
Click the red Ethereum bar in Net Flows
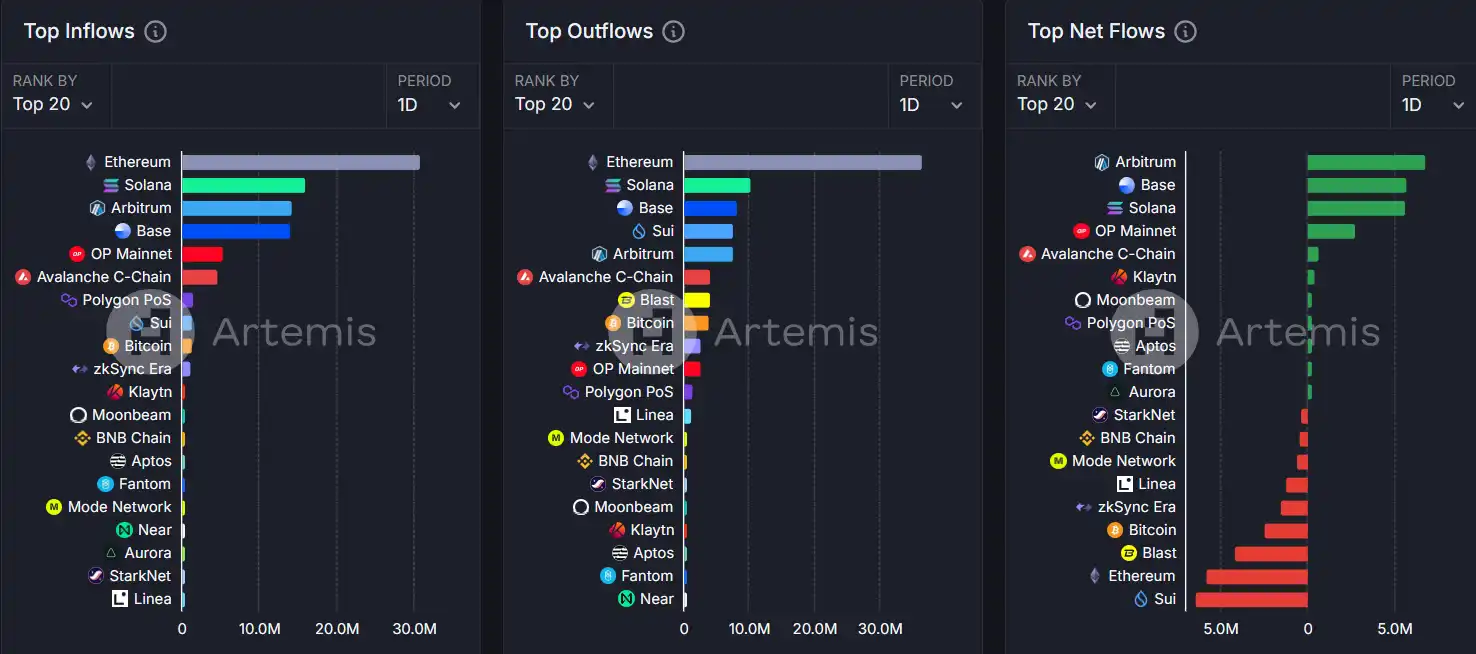pos(1257,576)
